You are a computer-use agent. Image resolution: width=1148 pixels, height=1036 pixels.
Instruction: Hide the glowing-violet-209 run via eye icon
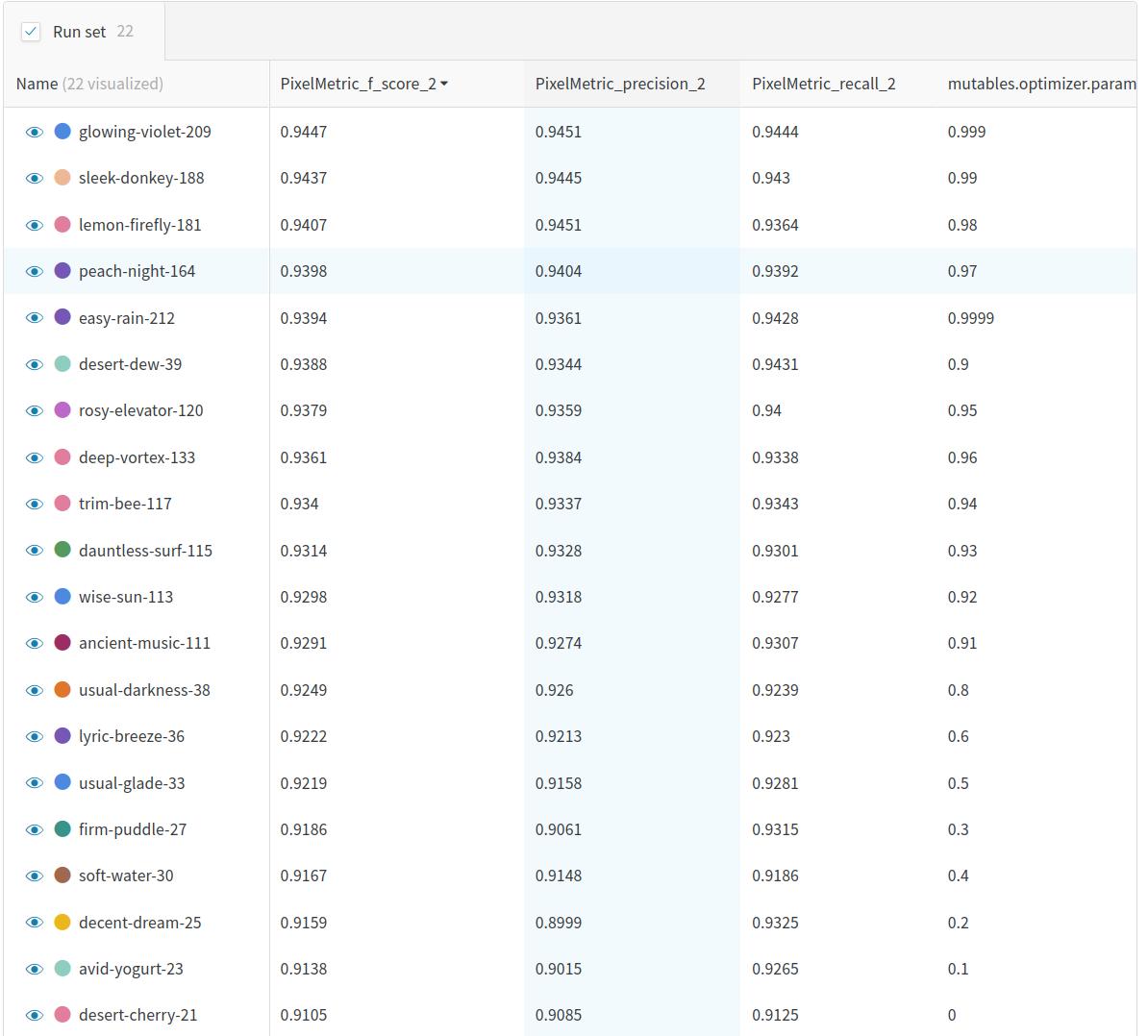click(x=35, y=132)
